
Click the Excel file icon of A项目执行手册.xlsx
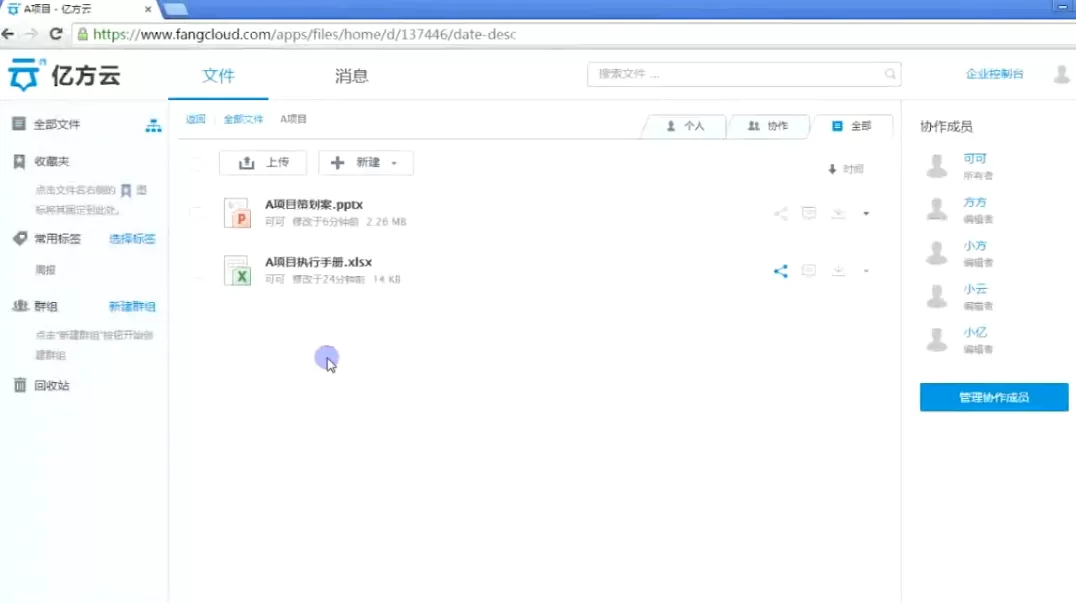(237, 270)
